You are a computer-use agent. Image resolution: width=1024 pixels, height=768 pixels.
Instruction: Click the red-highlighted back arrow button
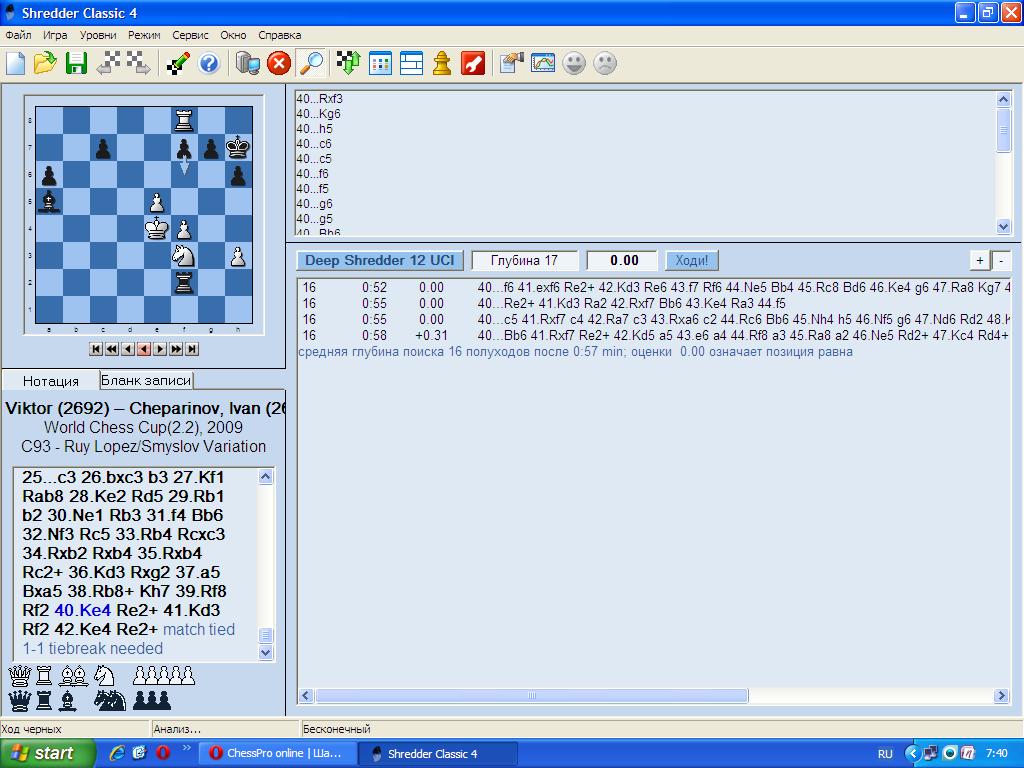tap(144, 349)
